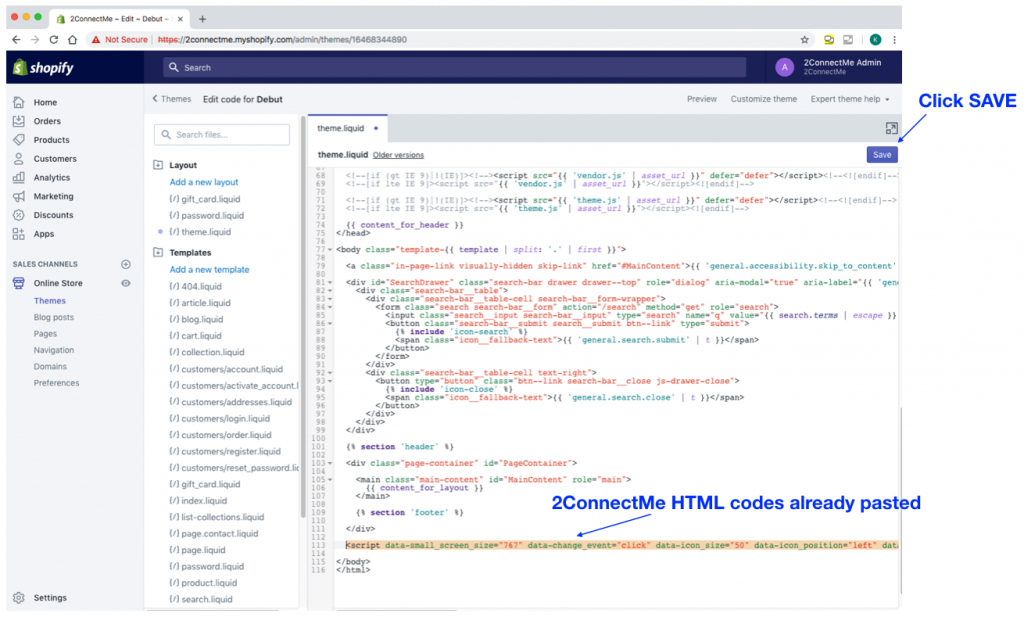
Task: Click the 2ConnectMe Admin account avatar
Action: click(x=784, y=67)
